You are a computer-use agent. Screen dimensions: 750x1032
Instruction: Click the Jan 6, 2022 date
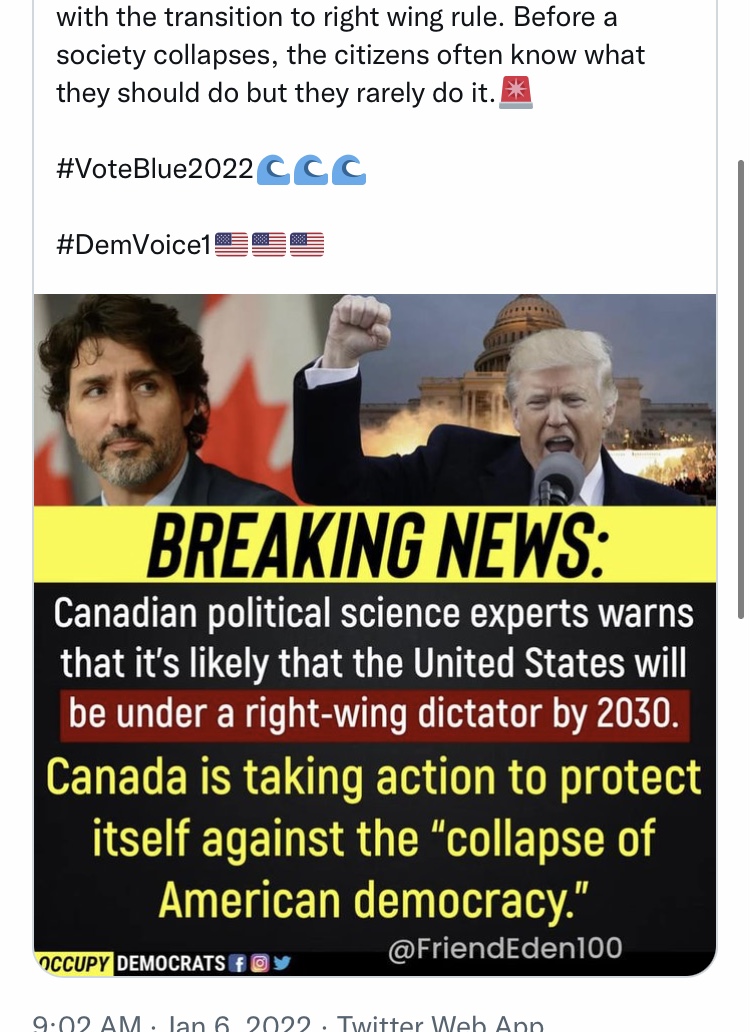(x=239, y=1024)
